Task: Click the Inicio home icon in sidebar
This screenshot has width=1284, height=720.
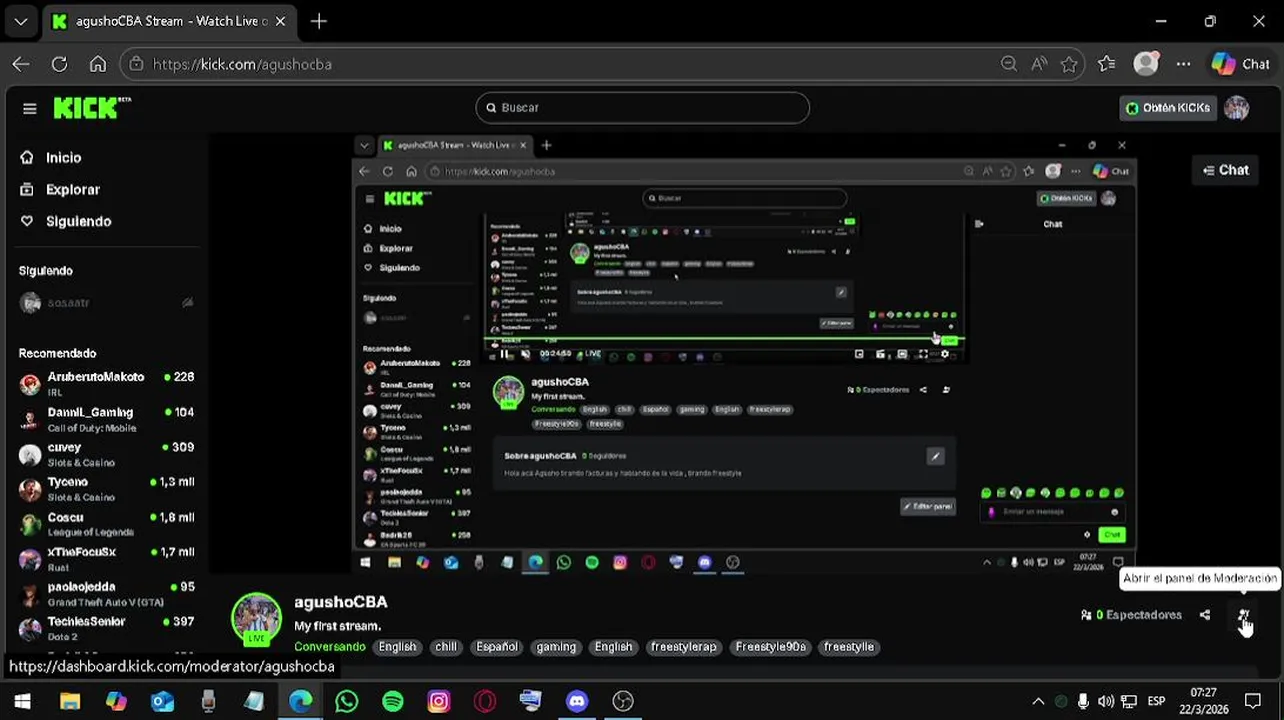Action: [27, 158]
